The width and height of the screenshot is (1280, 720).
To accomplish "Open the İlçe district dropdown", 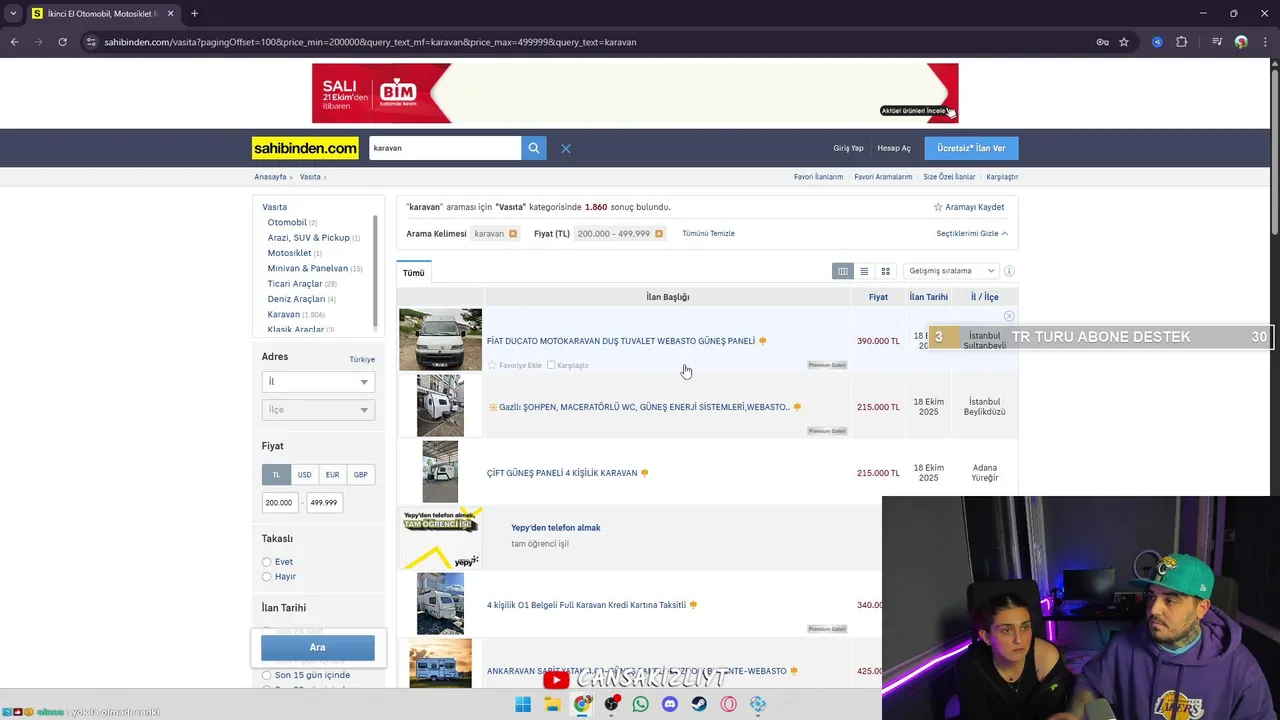I will (318, 410).
